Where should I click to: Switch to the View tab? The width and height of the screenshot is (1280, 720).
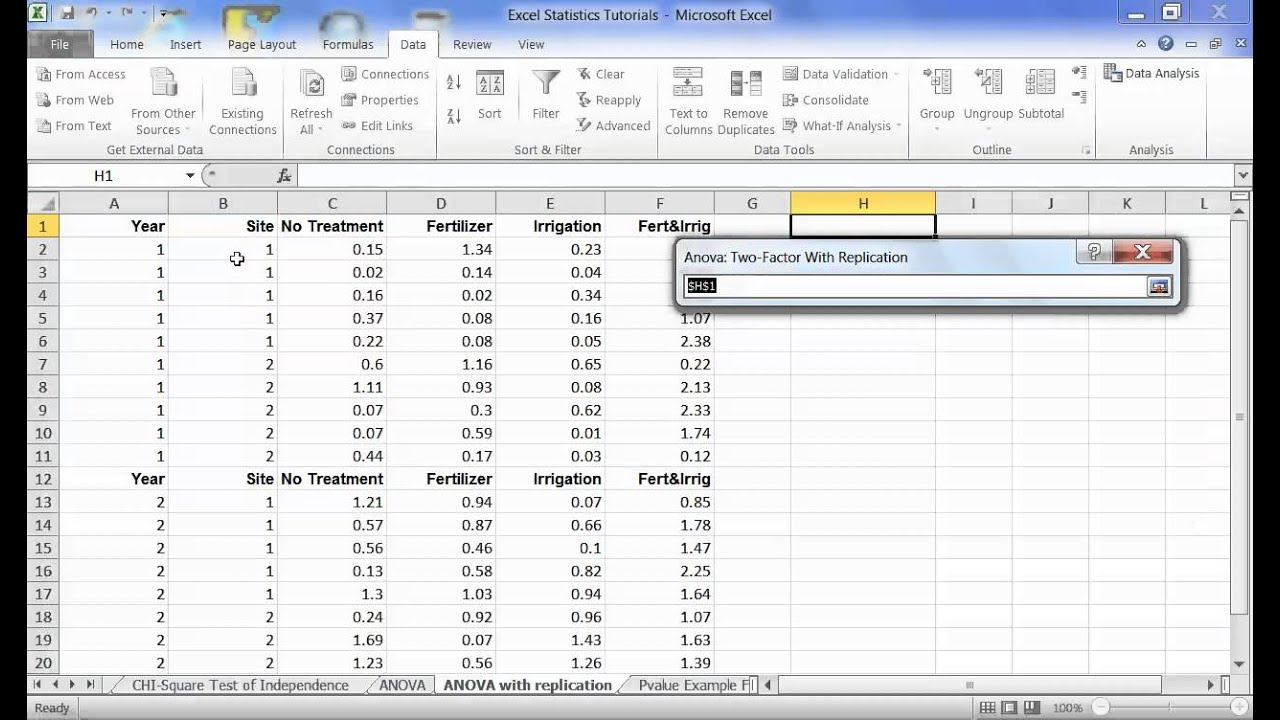point(531,44)
